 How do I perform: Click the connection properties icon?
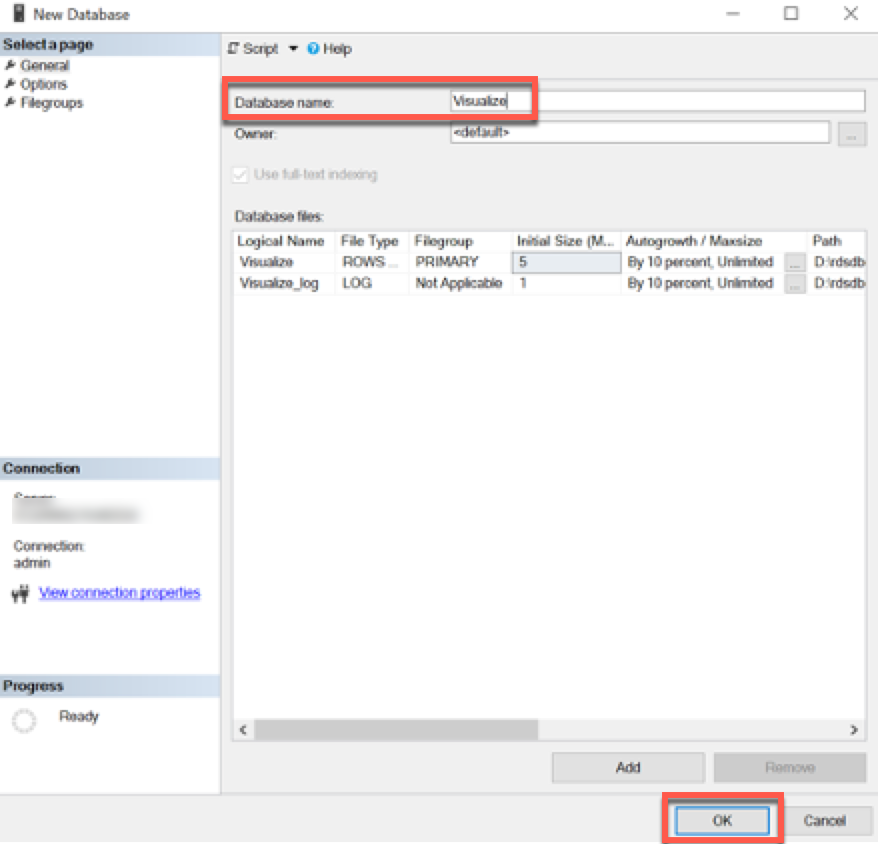point(20,595)
